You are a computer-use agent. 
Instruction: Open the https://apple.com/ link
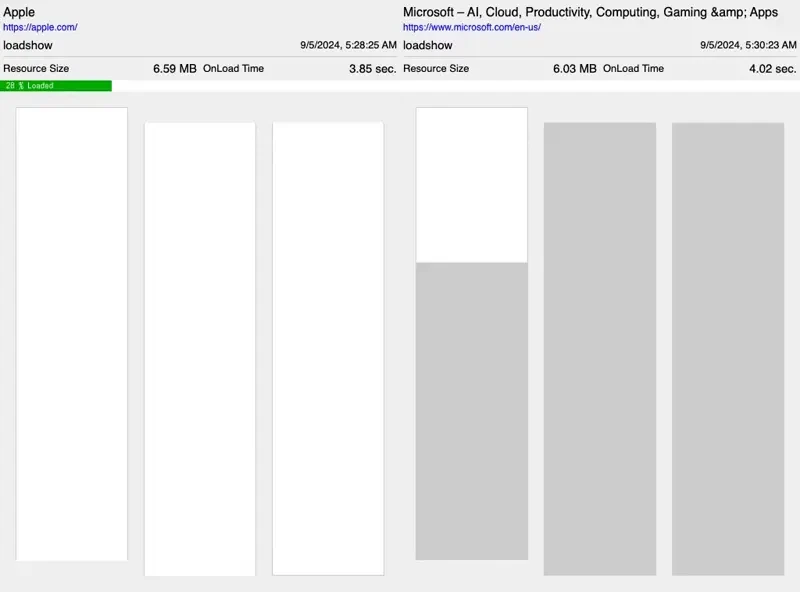tap(40, 27)
